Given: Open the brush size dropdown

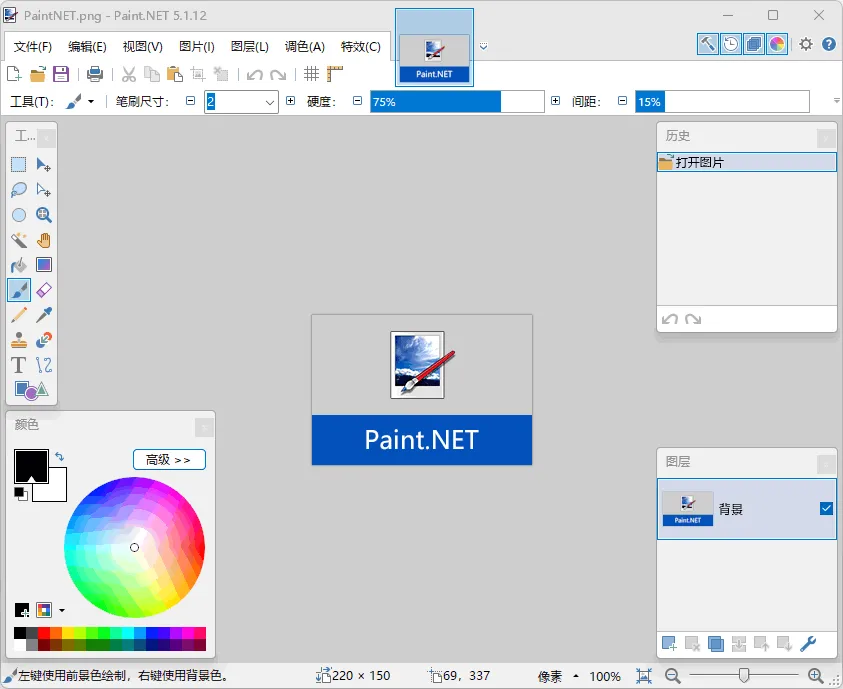Looking at the screenshot, I should (x=270, y=102).
